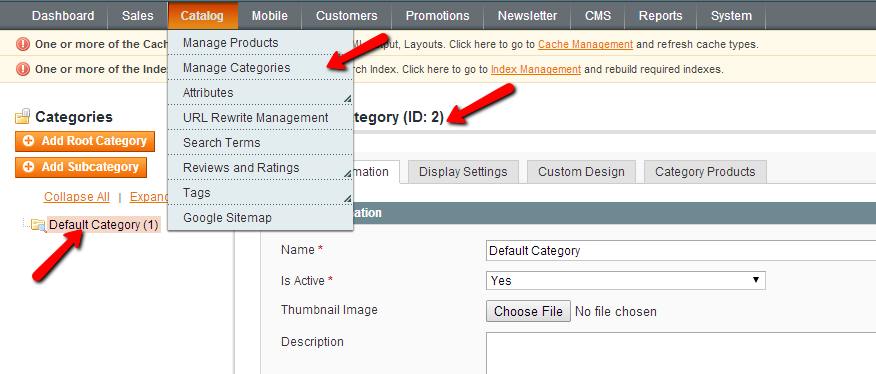
Task: Open the Customers menu
Action: pos(347,16)
